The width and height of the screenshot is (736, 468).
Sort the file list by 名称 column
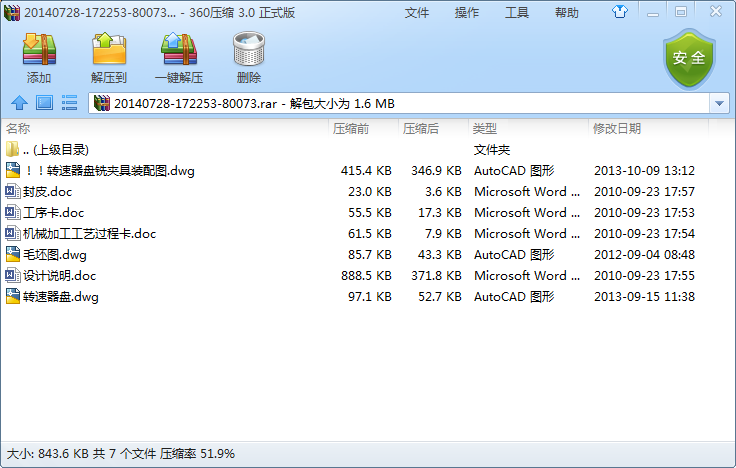coord(18,129)
